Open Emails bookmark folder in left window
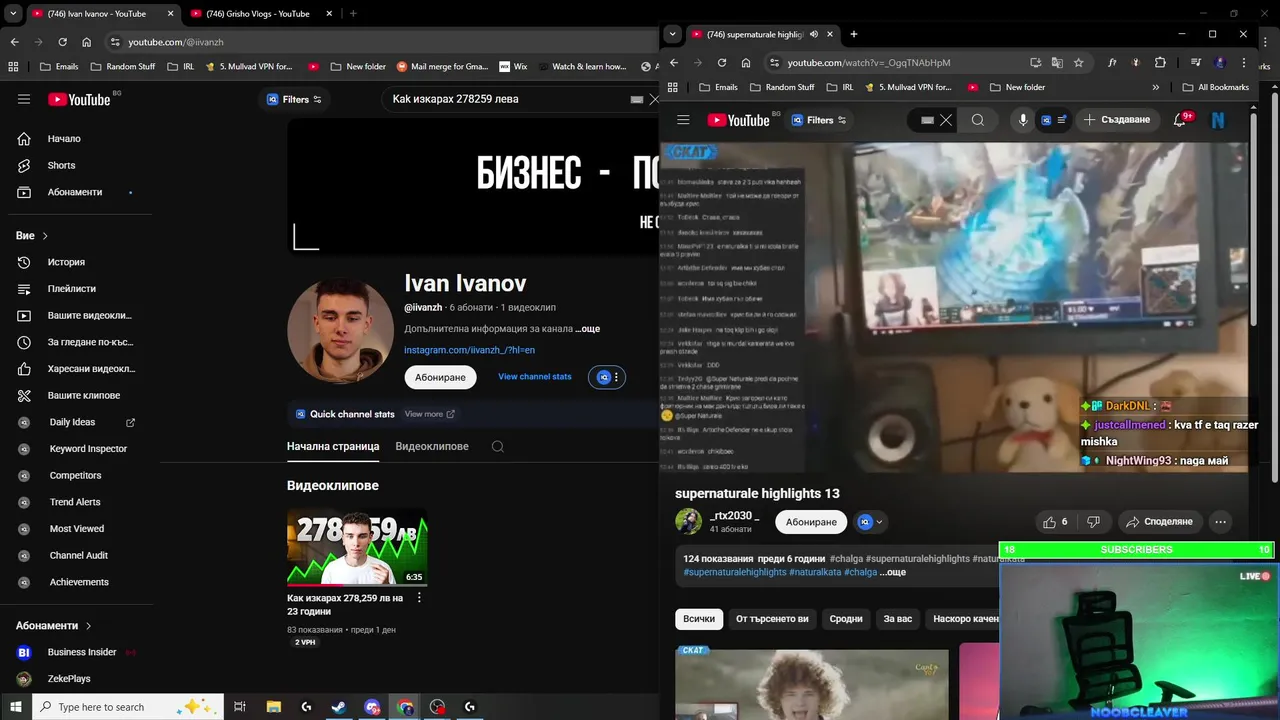 coord(58,67)
